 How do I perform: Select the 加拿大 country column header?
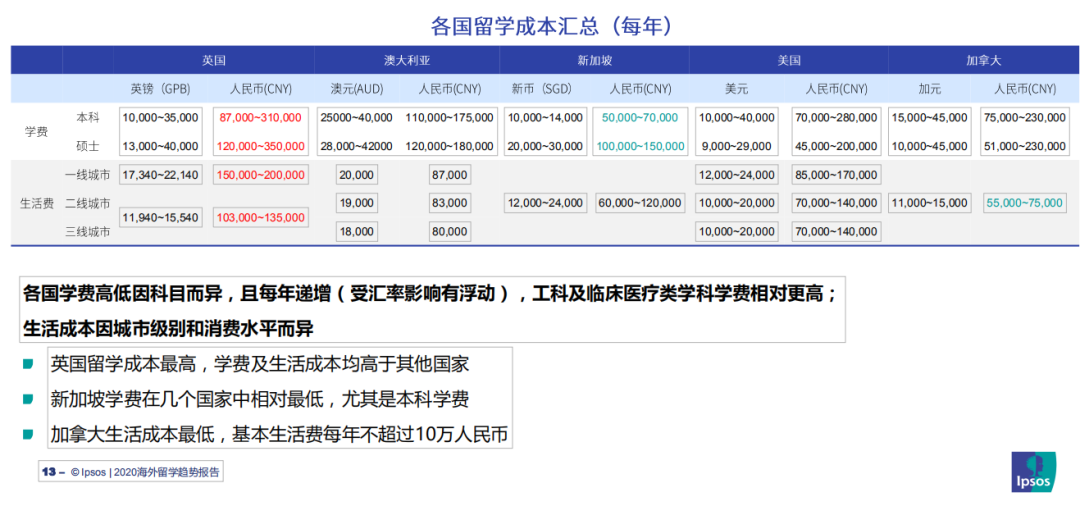(983, 60)
